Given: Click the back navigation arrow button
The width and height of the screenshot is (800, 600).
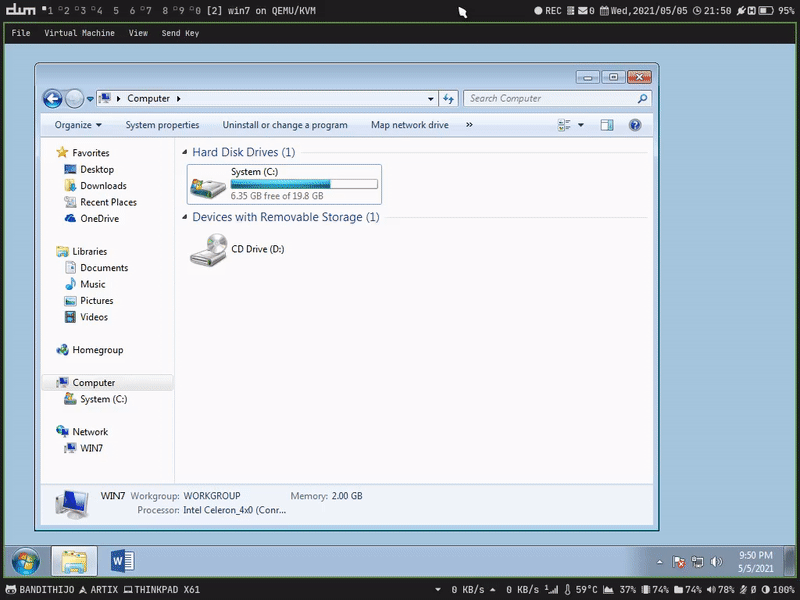Looking at the screenshot, I should point(53,99).
